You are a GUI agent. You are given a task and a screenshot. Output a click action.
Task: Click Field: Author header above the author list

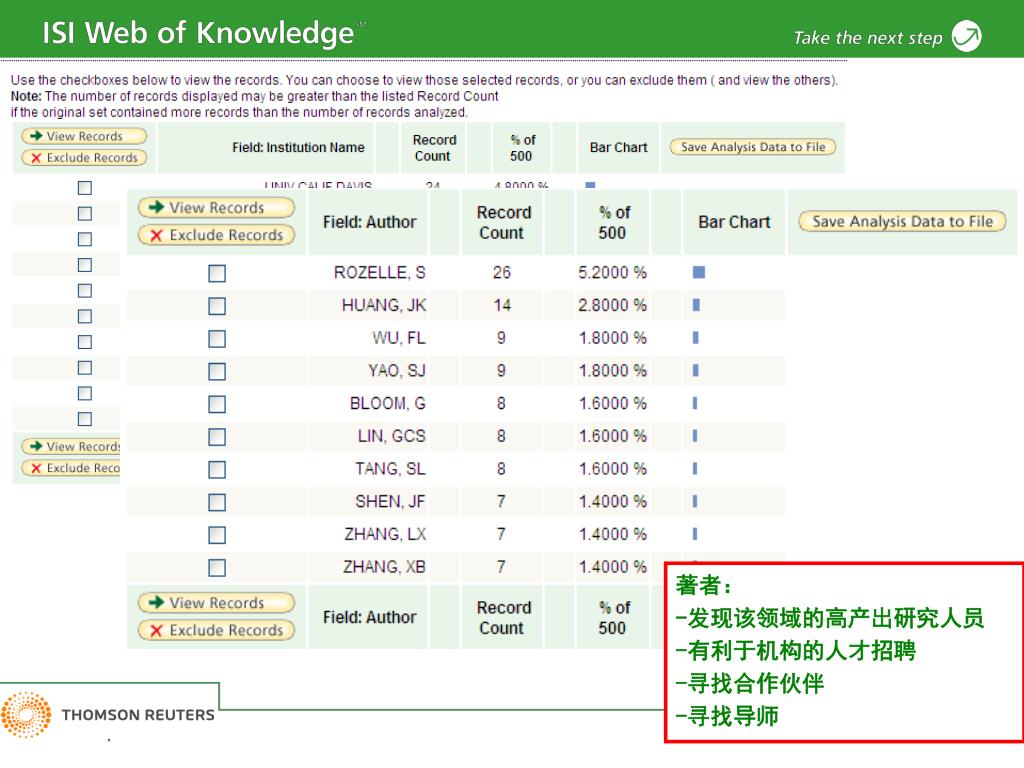[x=370, y=222]
